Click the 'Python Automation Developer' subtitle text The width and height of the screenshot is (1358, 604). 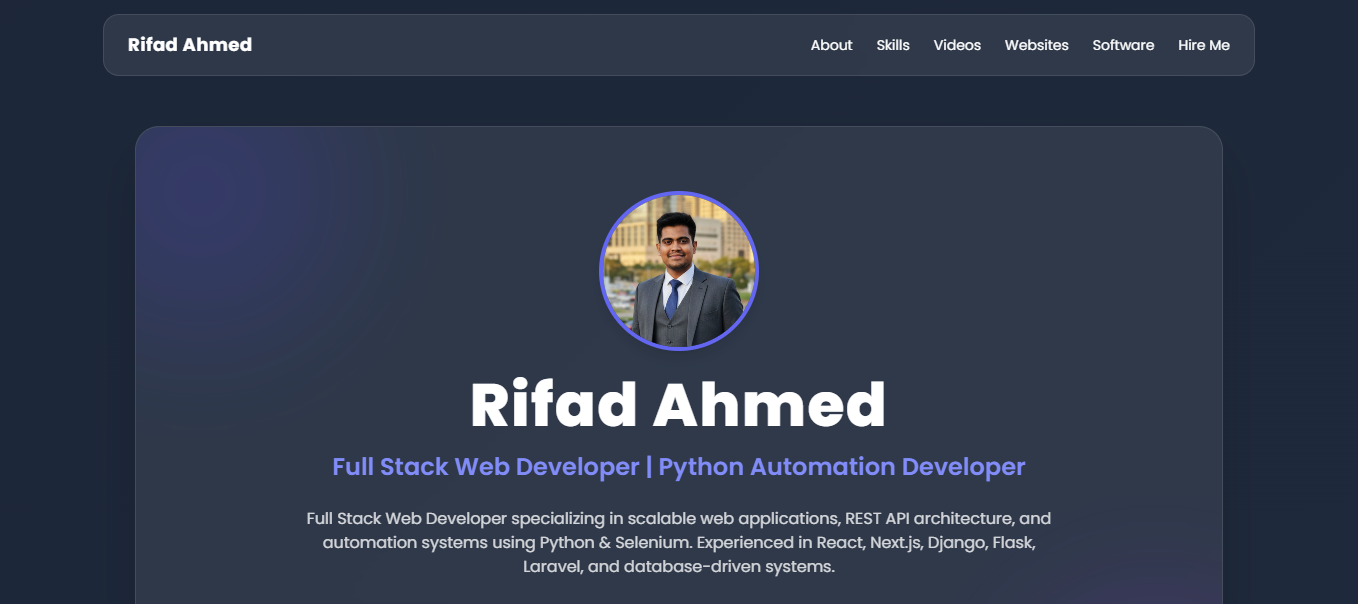[x=841, y=467]
